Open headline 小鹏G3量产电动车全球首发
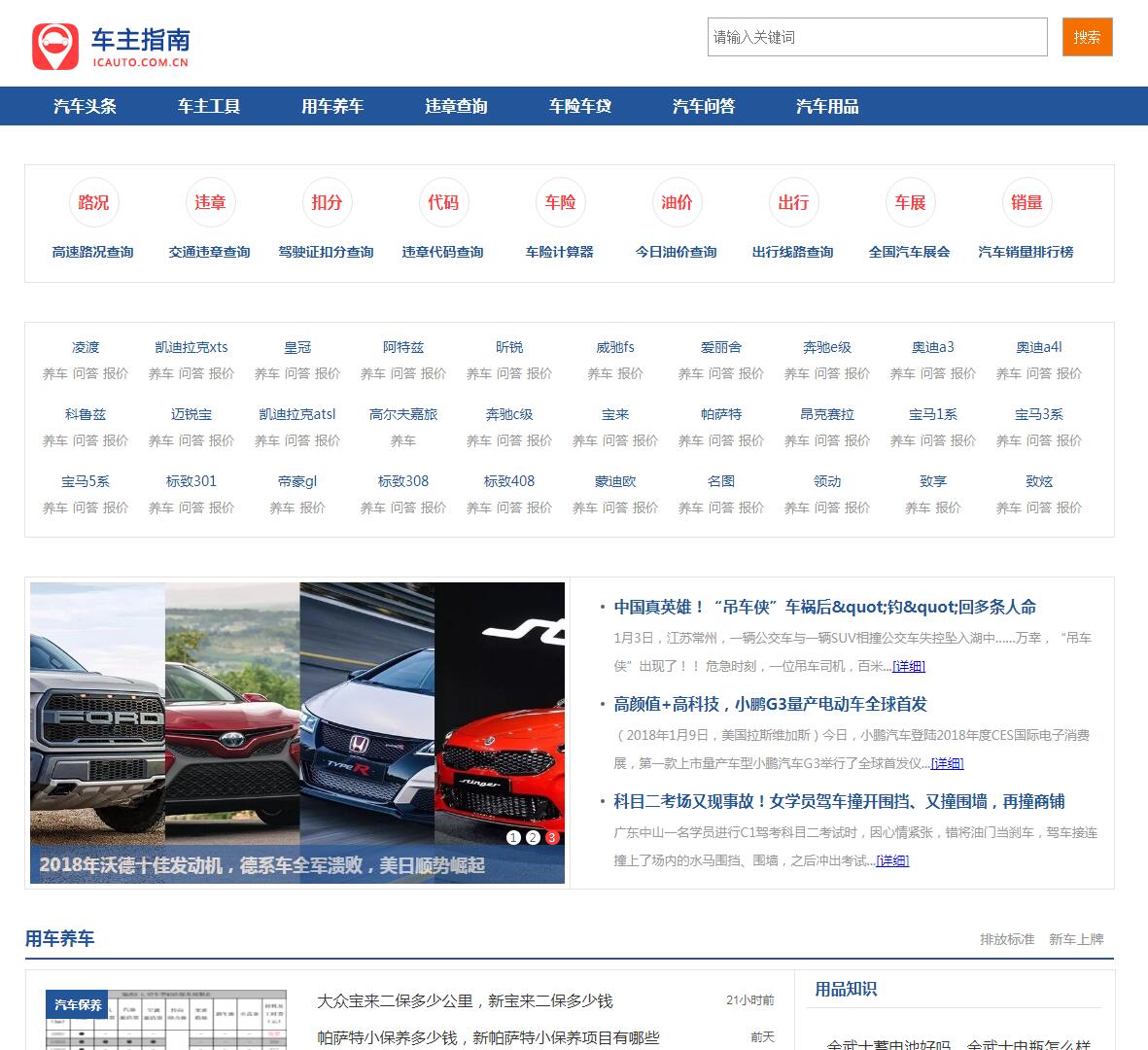The height and width of the screenshot is (1050, 1148). 770,705
